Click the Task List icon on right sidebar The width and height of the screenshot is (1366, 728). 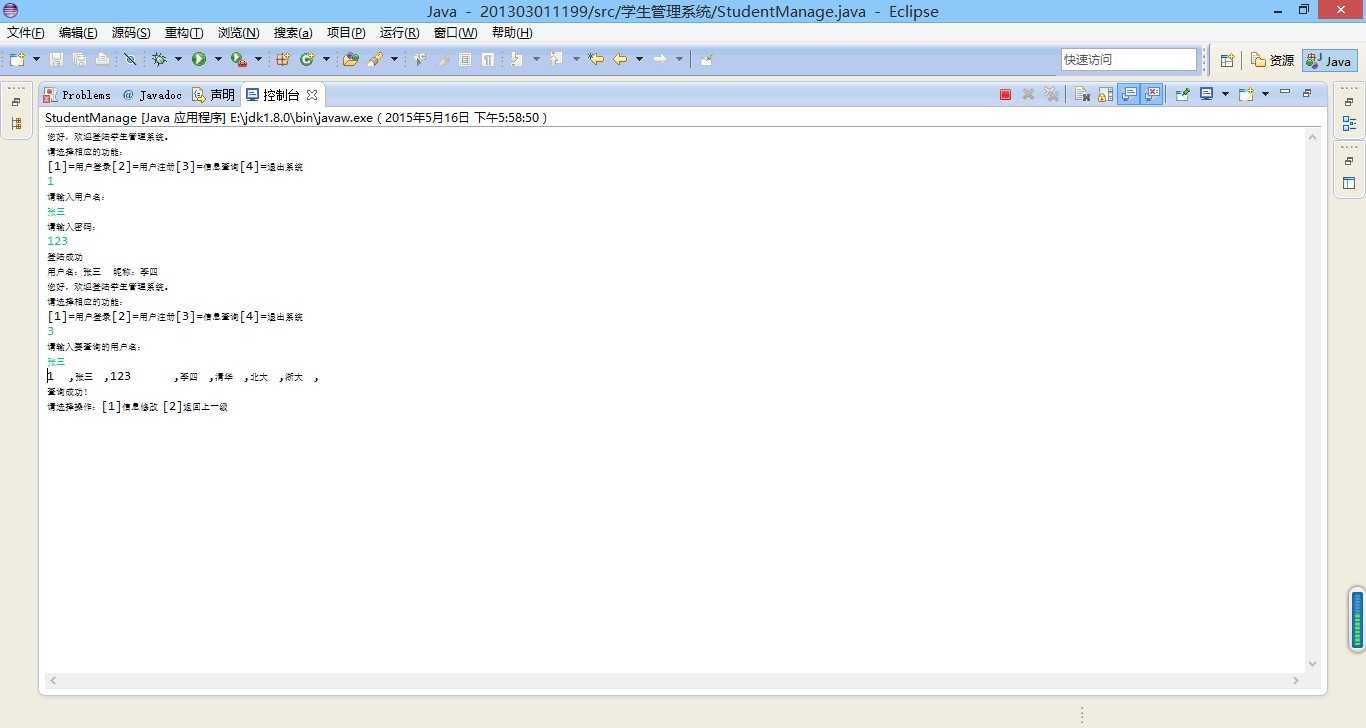click(1349, 183)
